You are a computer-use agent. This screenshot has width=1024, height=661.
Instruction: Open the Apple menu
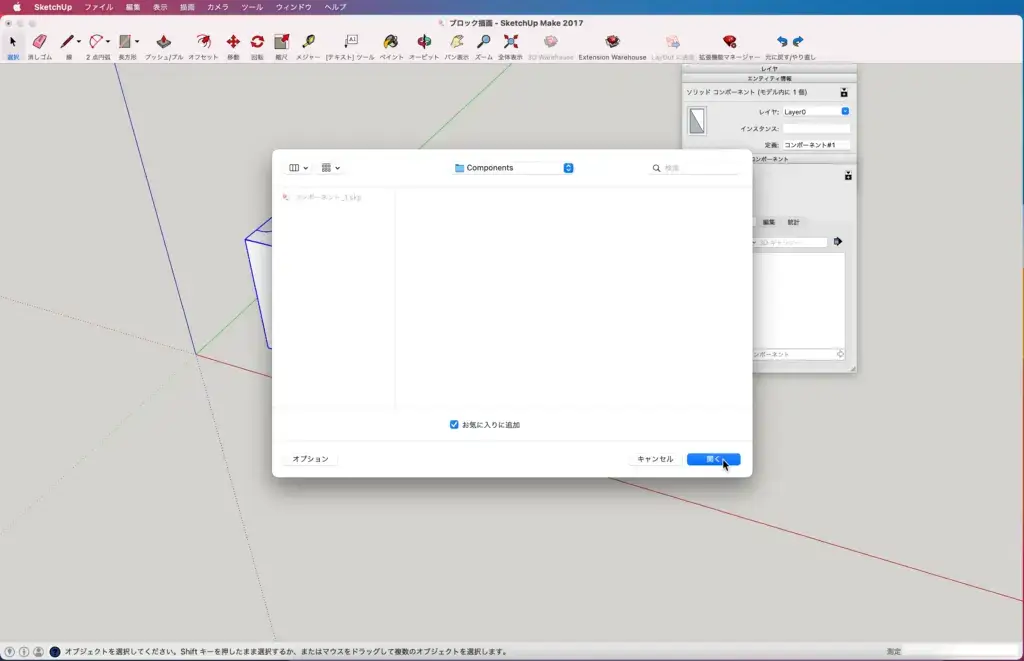pos(17,7)
